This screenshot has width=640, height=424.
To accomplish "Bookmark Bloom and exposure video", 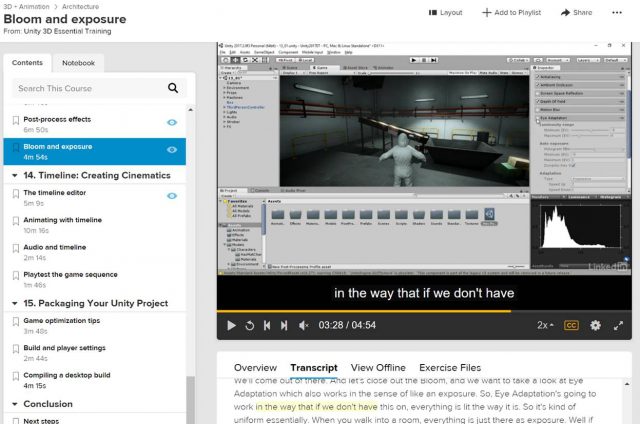I will click(x=16, y=147).
